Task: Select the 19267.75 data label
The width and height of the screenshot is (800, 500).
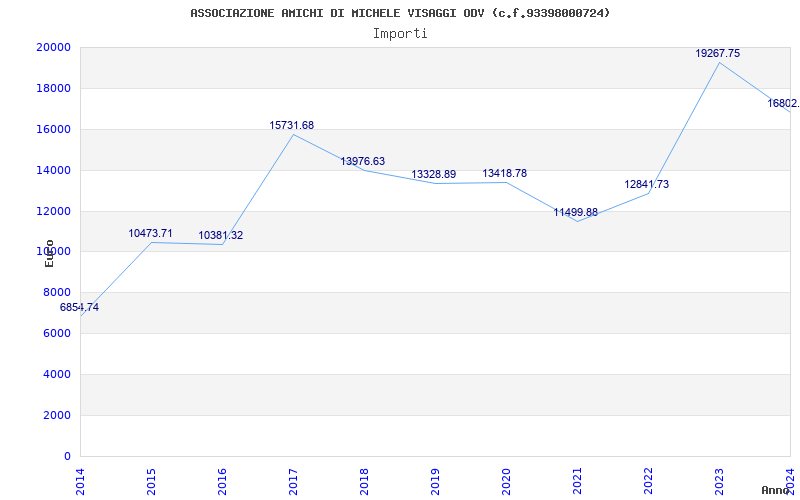Action: coord(717,54)
